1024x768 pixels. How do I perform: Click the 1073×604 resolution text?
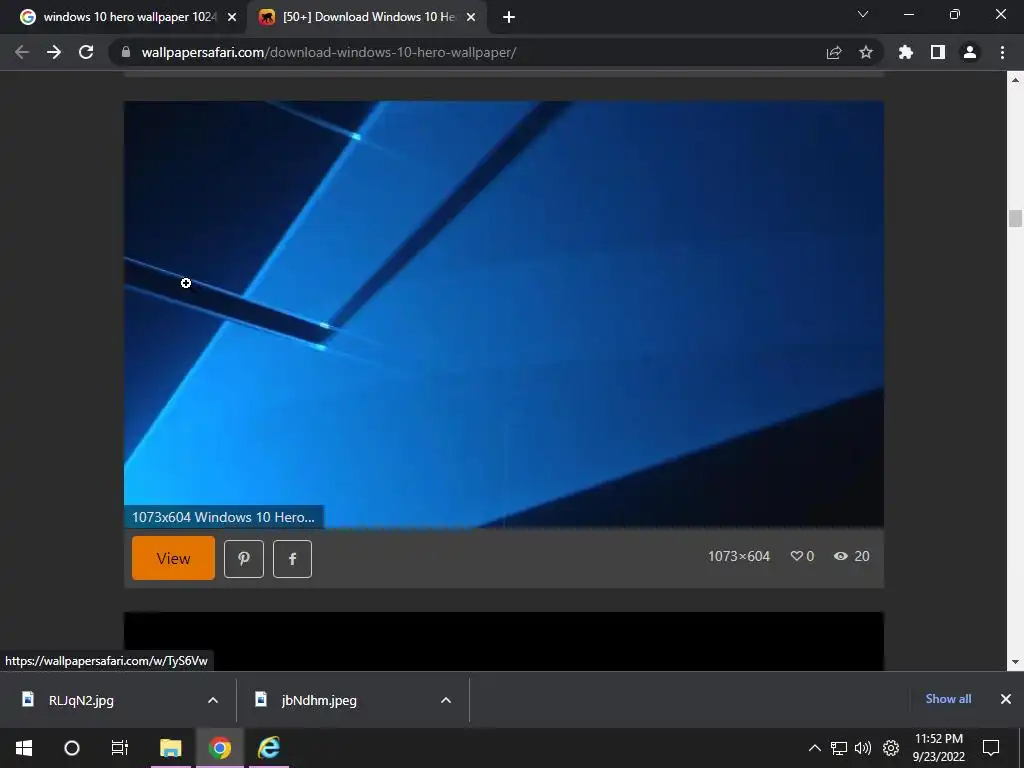pos(739,556)
